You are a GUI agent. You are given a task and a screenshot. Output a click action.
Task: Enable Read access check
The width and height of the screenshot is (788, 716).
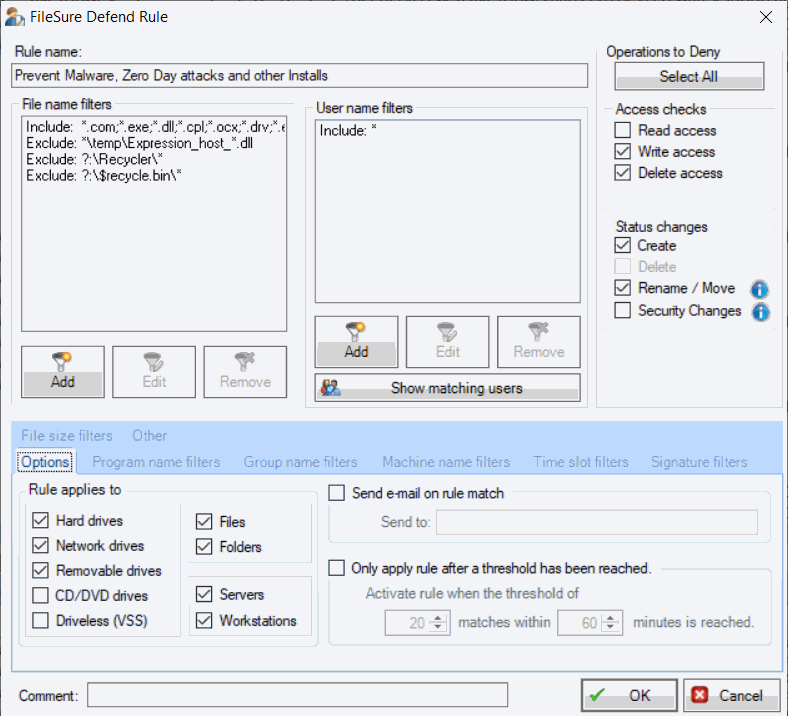click(x=623, y=130)
